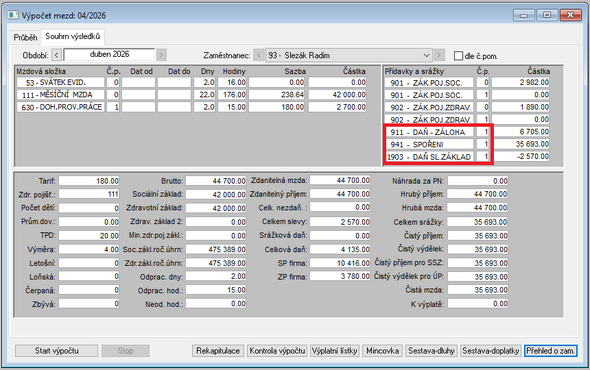Click the Start výpočtu button

[x=56, y=351]
